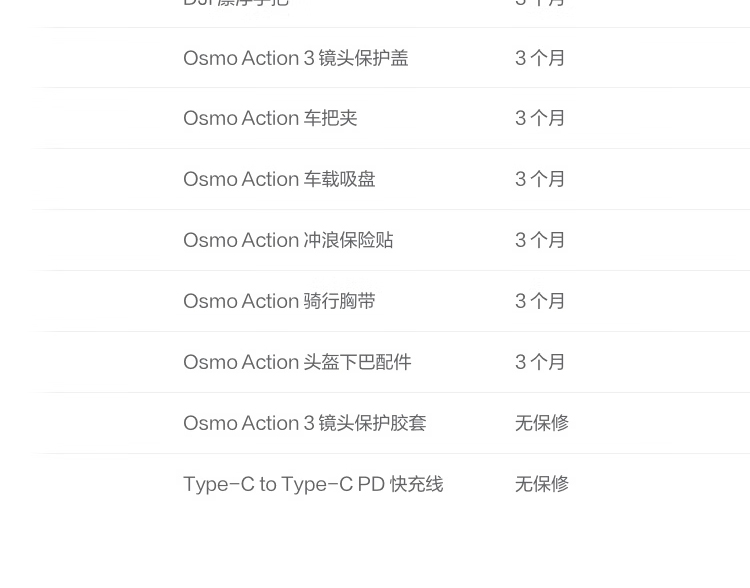This screenshot has height=588, width=750.
Task: Click the cut-off warranty value in the top row
Action: pos(540,3)
